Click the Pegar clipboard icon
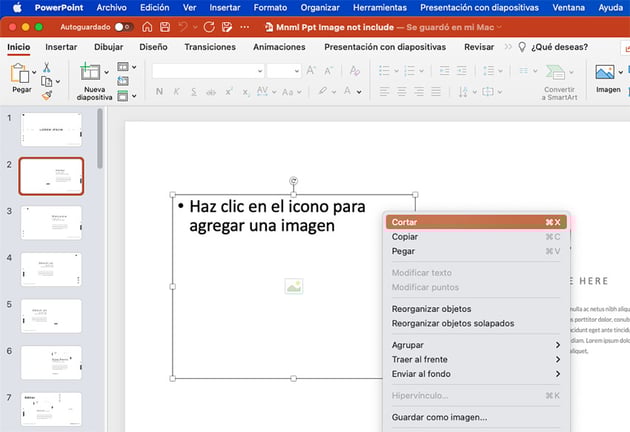630x432 pixels. pos(20,74)
